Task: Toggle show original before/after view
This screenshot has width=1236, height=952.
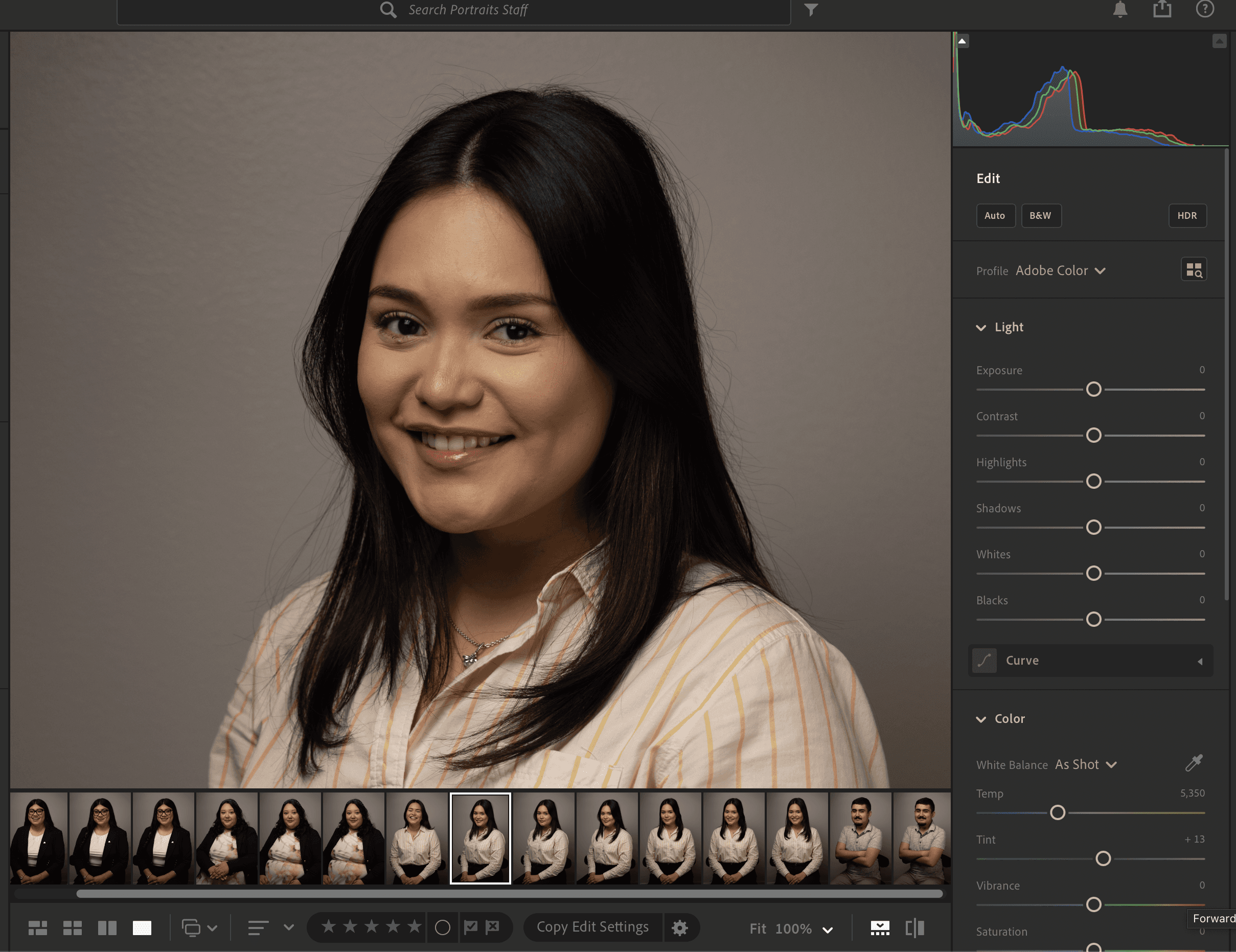Action: pyautogui.click(x=914, y=928)
